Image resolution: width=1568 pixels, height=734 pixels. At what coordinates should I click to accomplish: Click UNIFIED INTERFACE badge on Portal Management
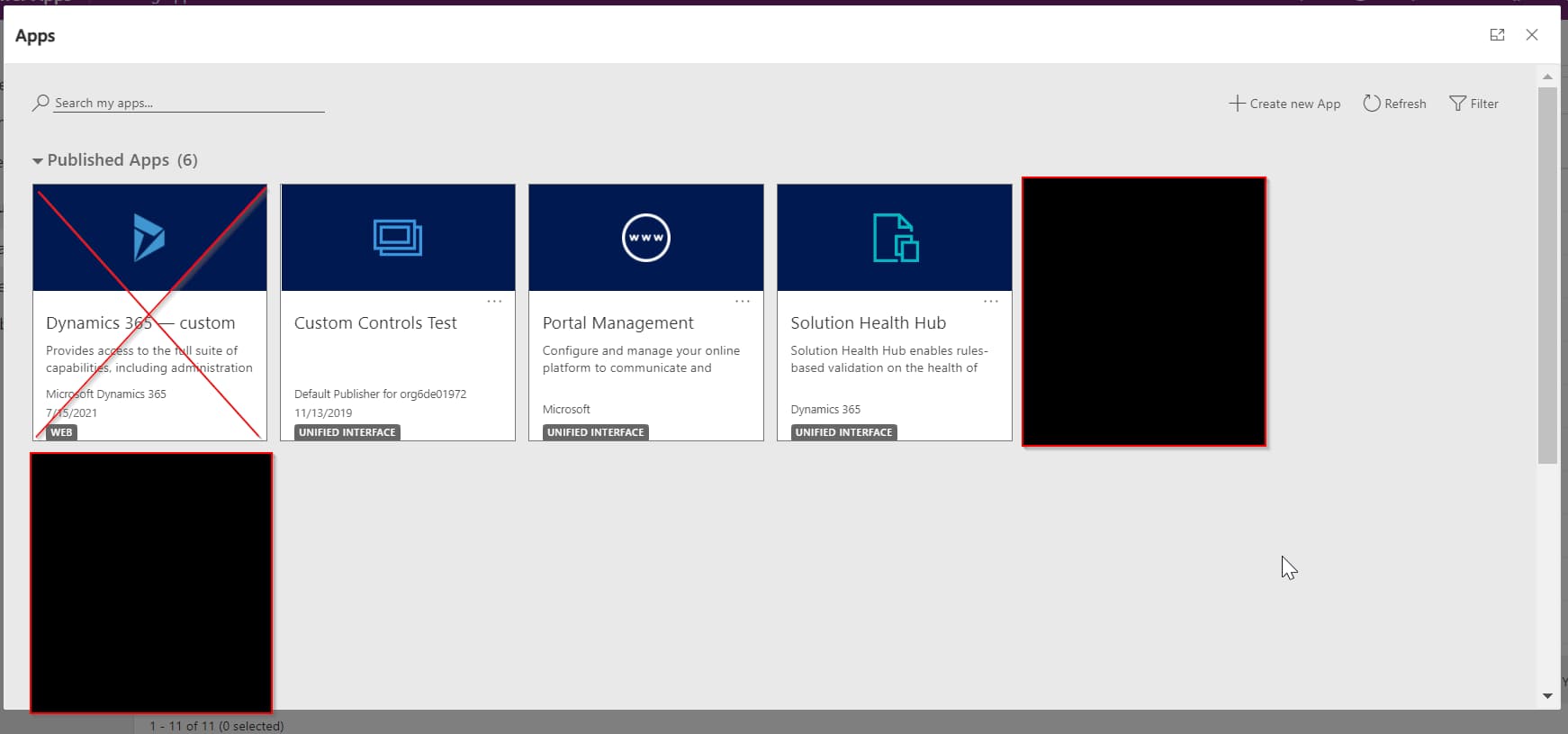(x=596, y=432)
